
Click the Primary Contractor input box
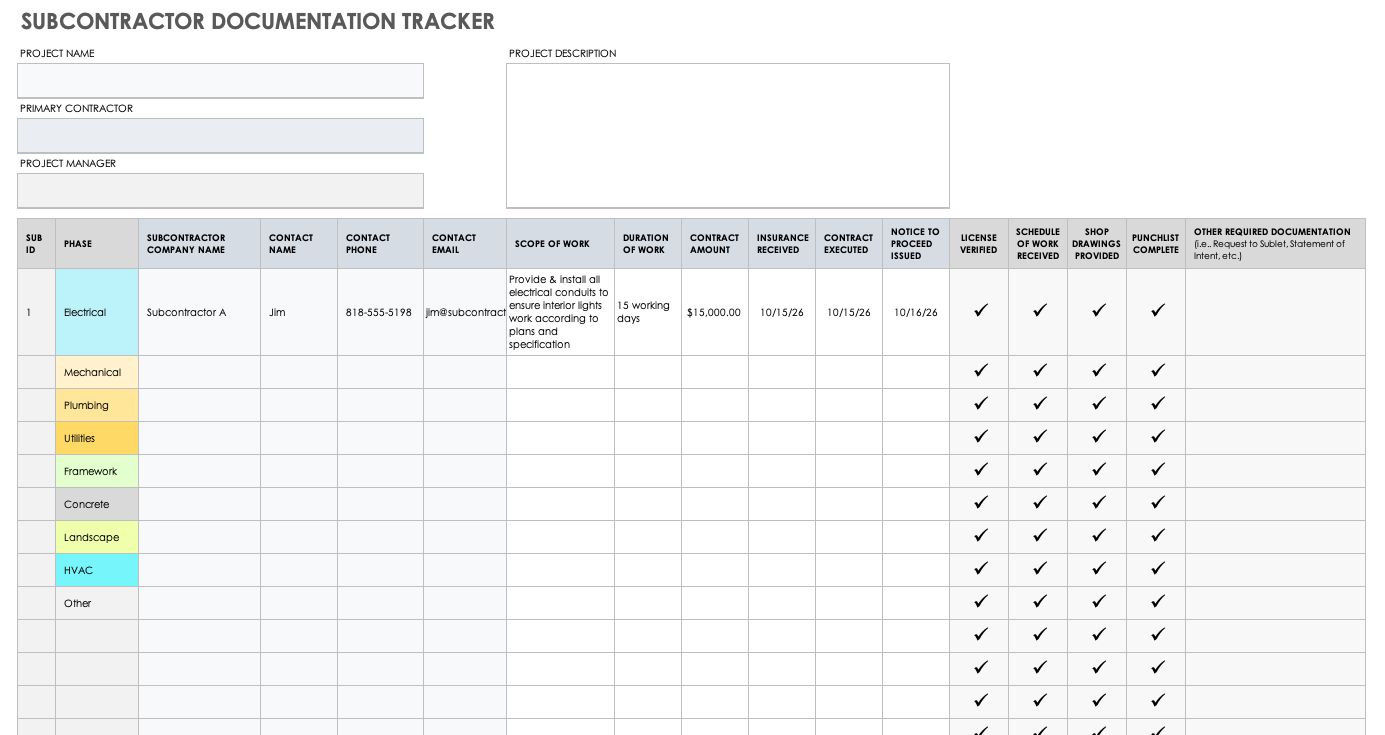[x=220, y=136]
